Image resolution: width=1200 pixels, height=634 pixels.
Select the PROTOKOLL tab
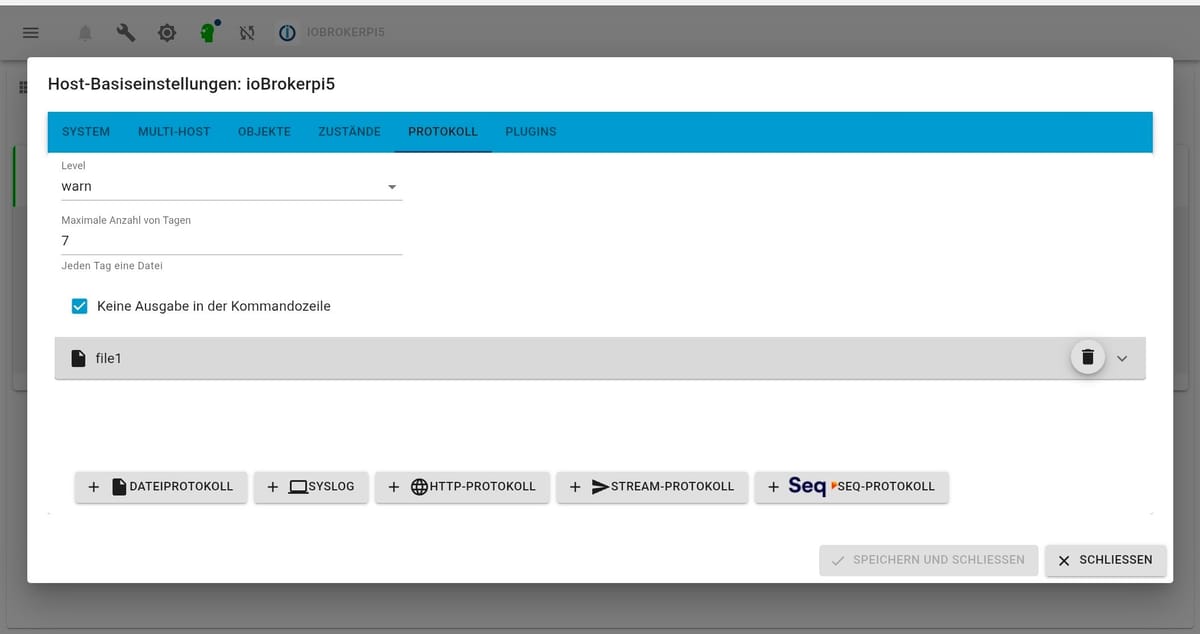click(x=443, y=132)
